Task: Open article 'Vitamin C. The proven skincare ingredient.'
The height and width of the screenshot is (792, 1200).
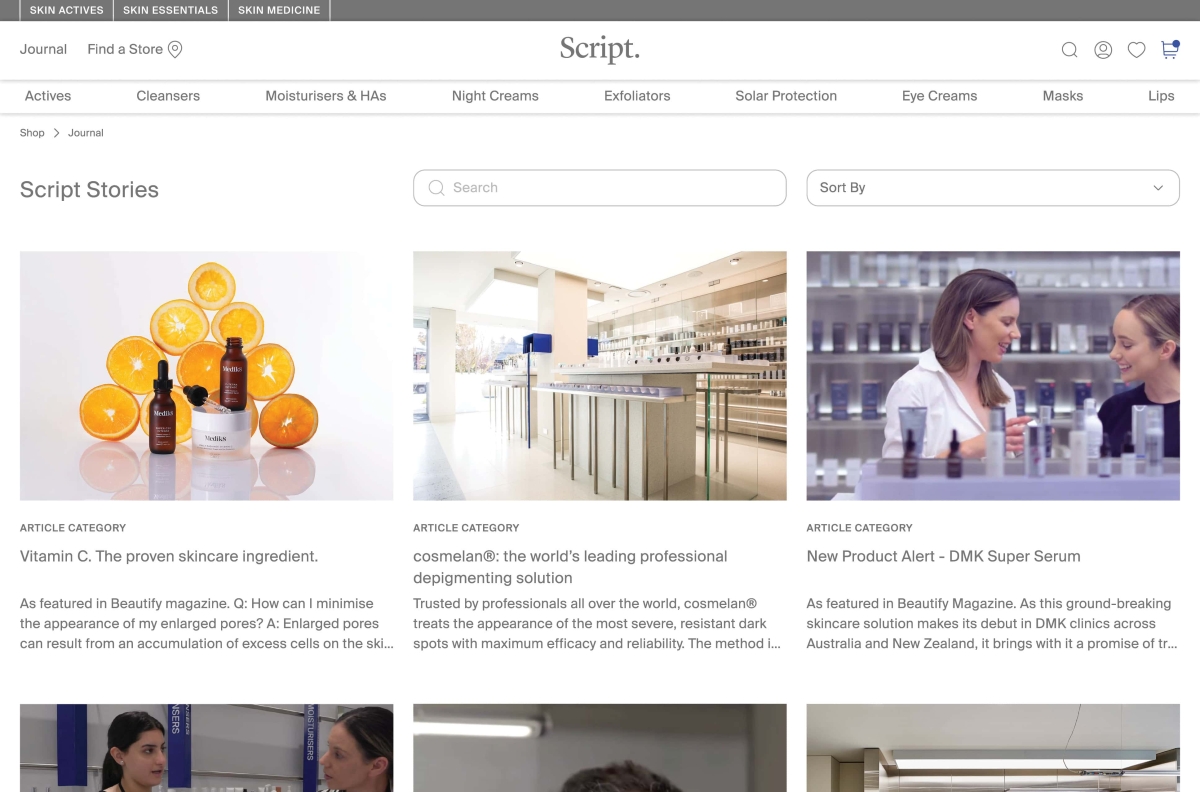Action: click(x=169, y=556)
